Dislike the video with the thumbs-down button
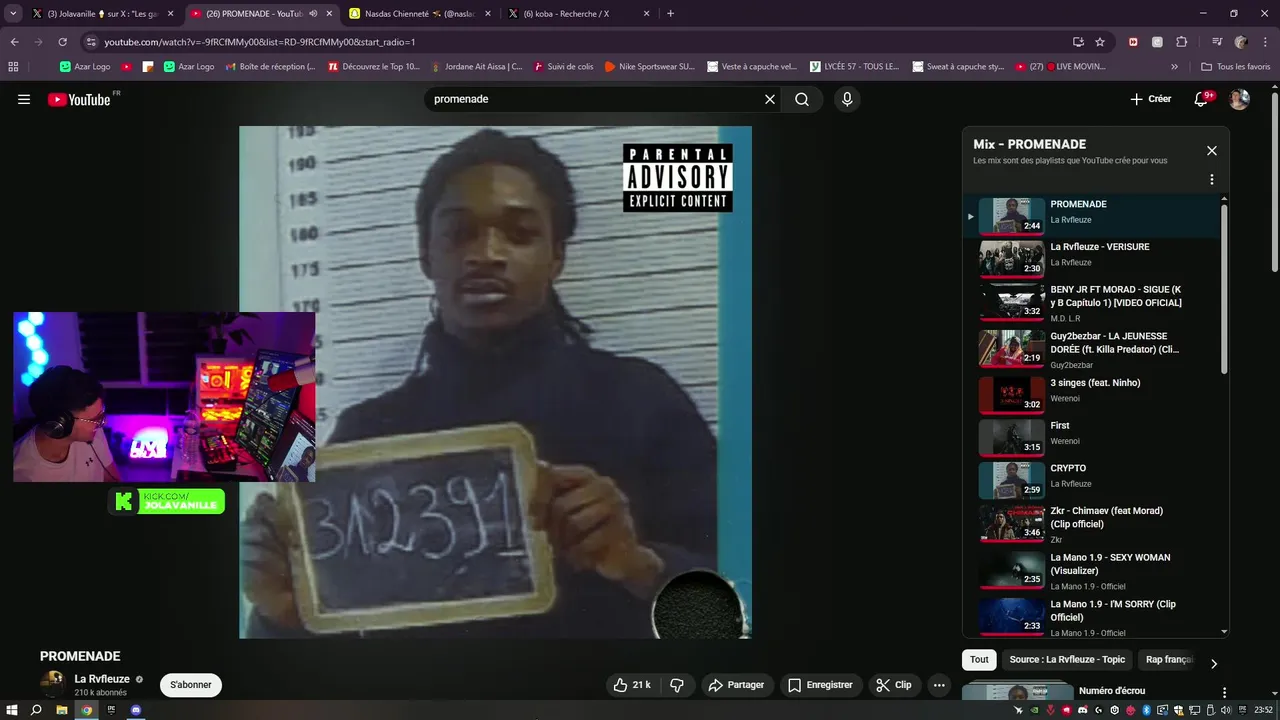 coord(677,685)
